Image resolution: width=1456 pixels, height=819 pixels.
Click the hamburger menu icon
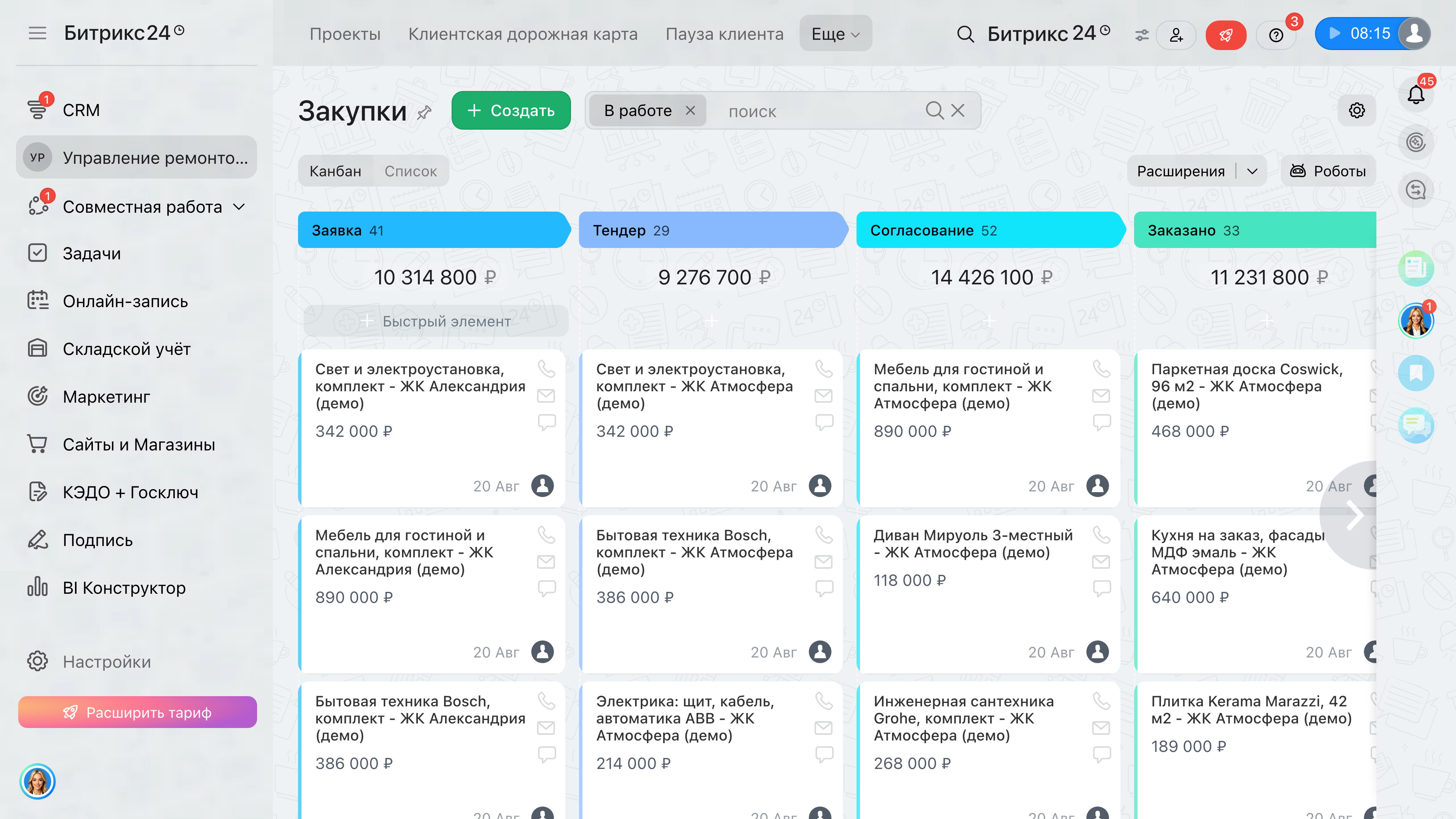point(37,33)
